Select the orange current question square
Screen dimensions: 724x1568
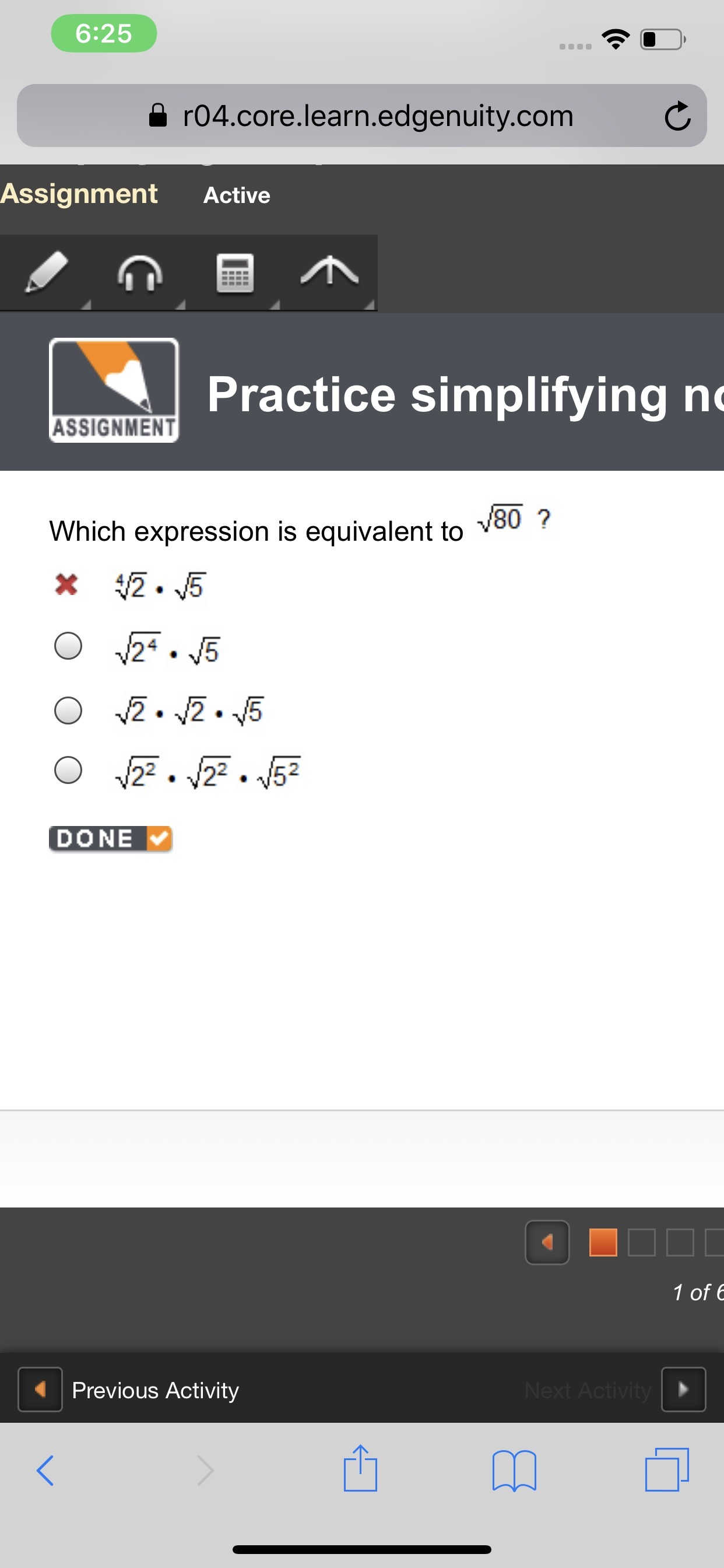[603, 1242]
